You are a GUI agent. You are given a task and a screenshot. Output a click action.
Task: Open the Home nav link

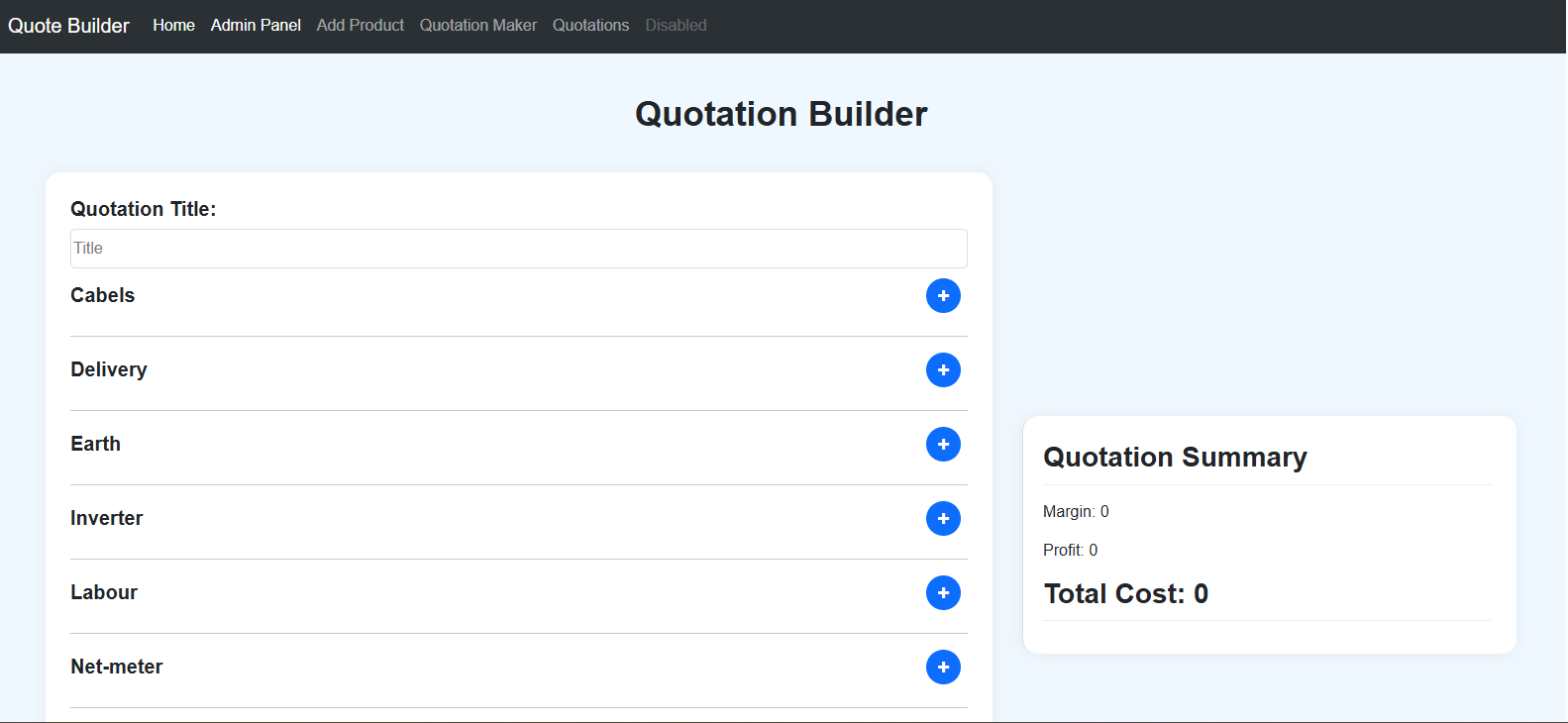[173, 26]
